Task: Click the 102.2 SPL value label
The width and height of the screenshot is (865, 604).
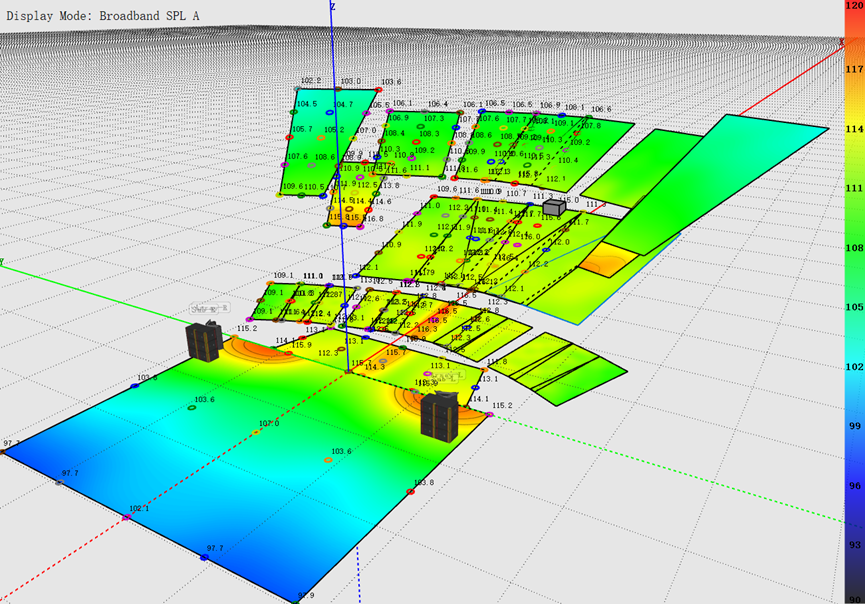Action: [311, 81]
